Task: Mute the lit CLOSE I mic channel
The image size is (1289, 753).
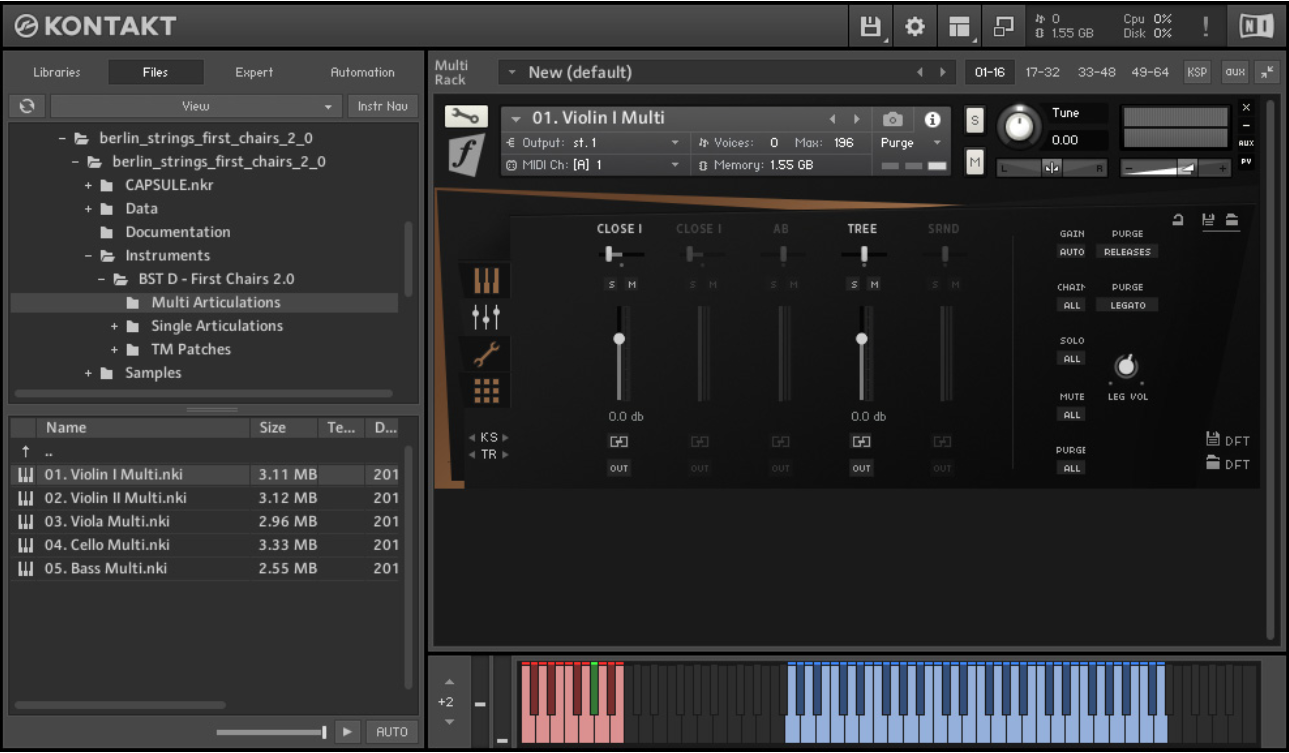Action: [631, 285]
